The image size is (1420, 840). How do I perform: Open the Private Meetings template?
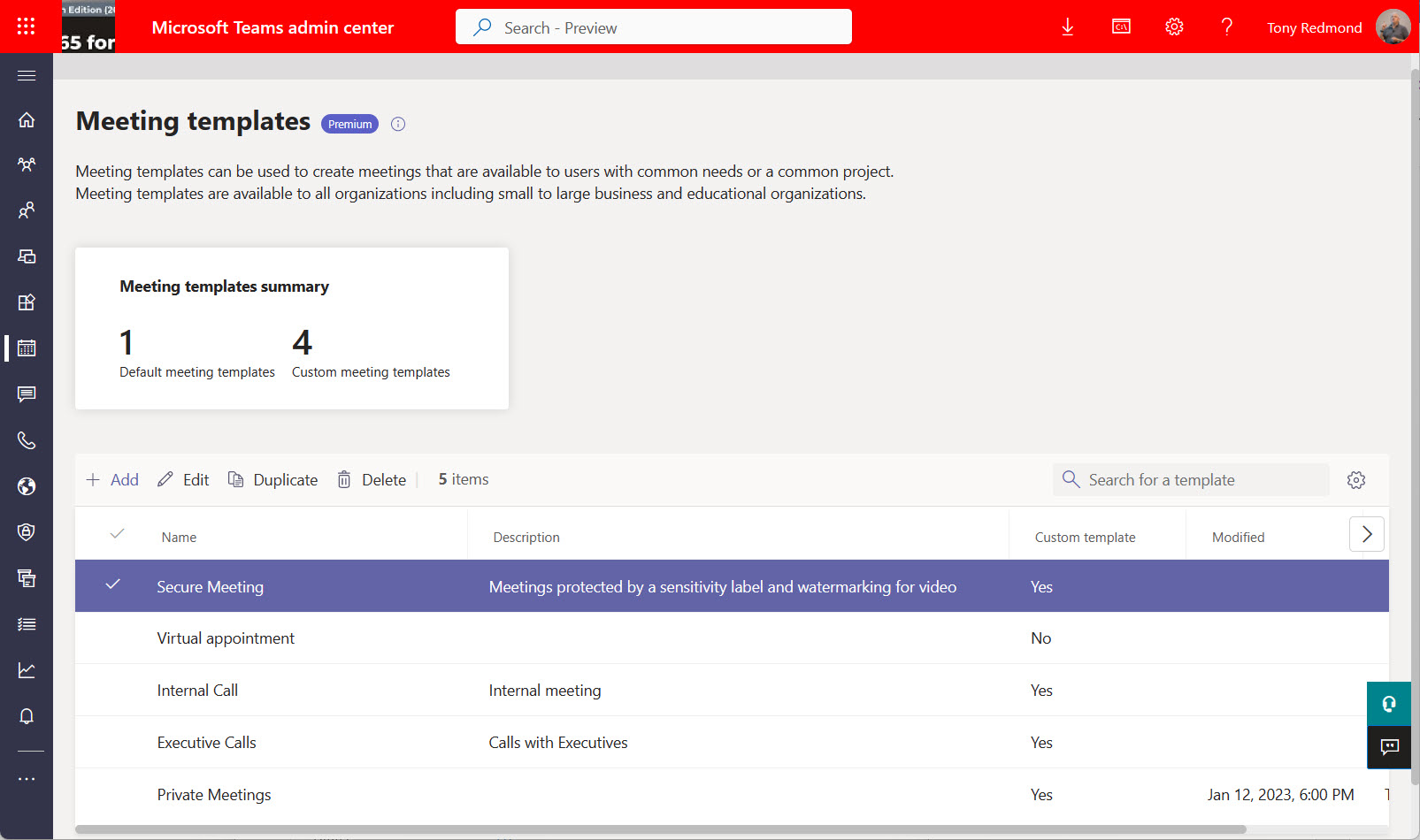[214, 795]
